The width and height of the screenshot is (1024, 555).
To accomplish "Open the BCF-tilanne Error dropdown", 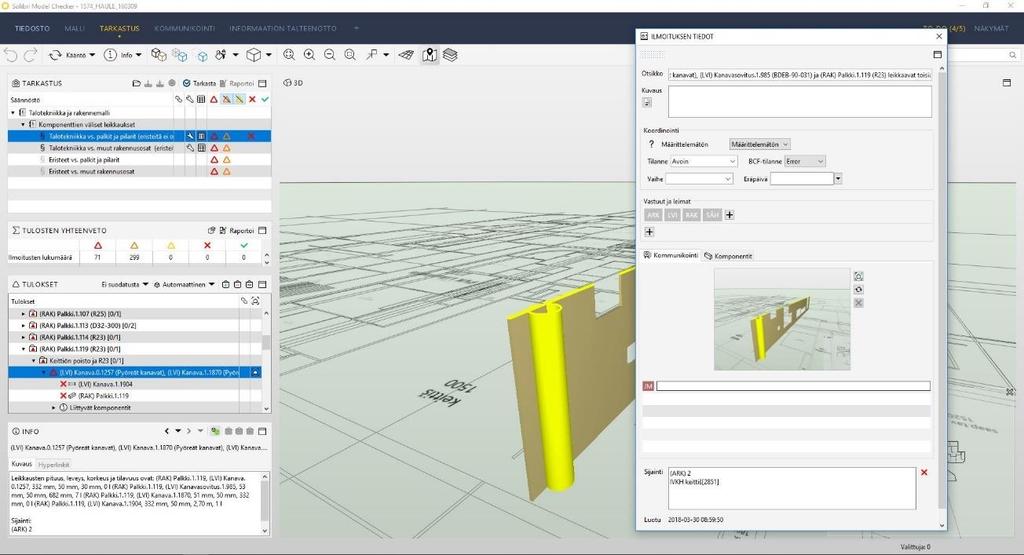I will tap(805, 161).
